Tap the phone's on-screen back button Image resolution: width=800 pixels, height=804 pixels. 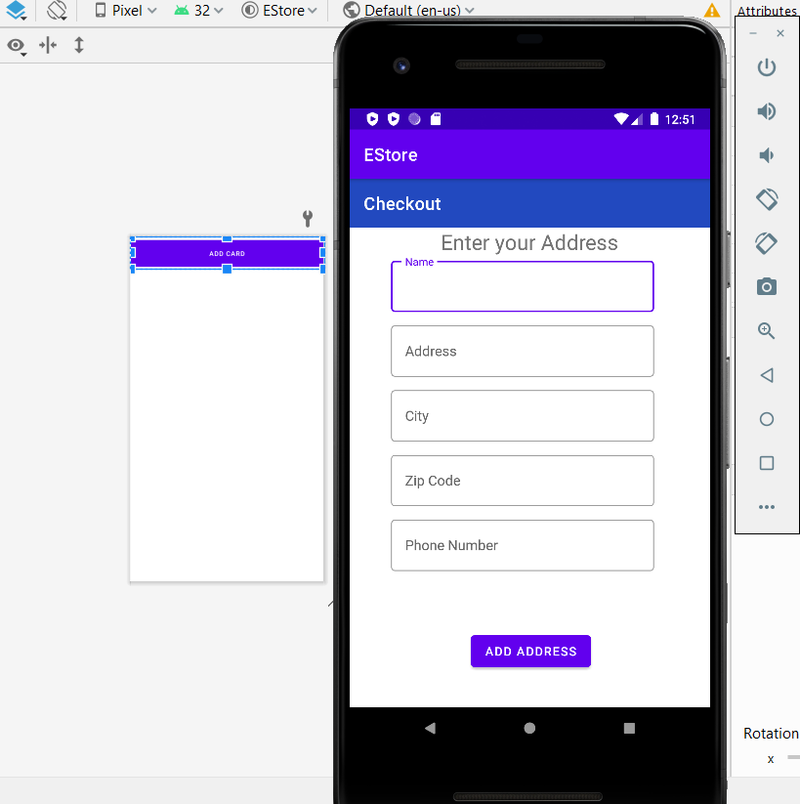pyautogui.click(x=430, y=728)
